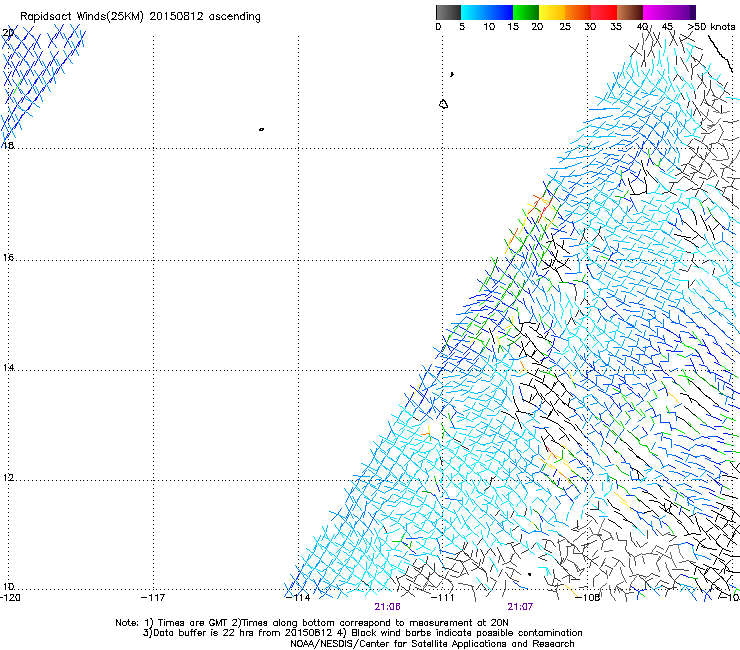740x650 pixels.
Task: Select the '18' latitude axis label
Action: click(8, 145)
